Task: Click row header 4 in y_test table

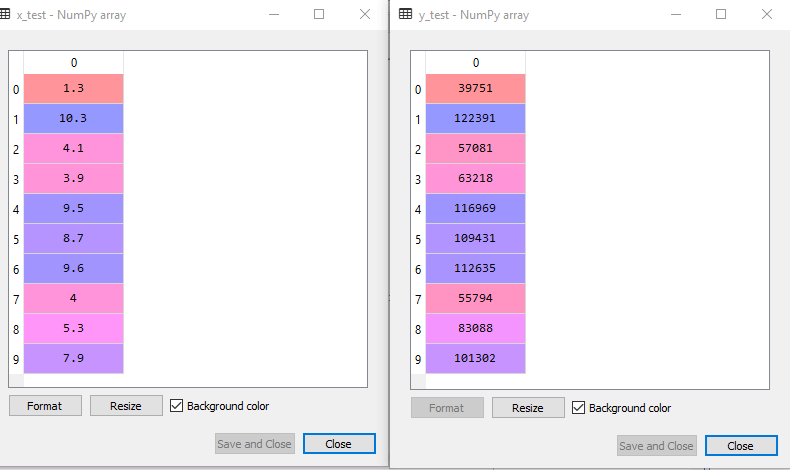Action: [418, 210]
